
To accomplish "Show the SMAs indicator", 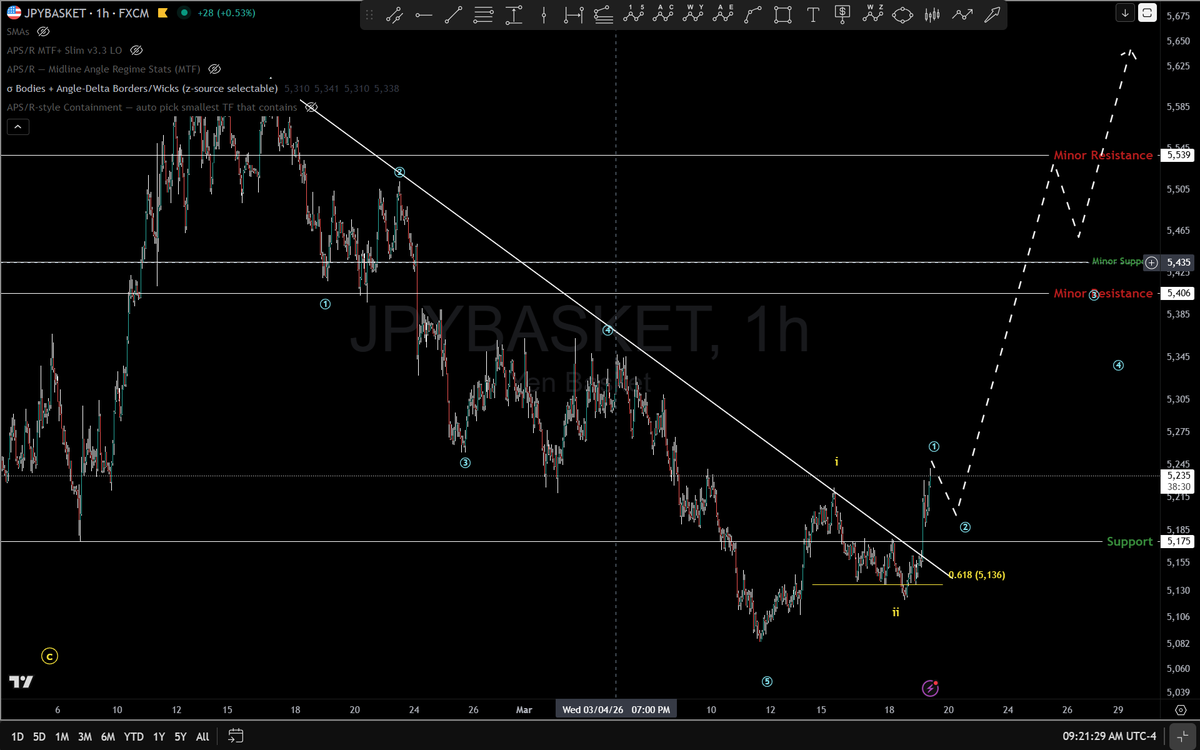I will click(x=43, y=32).
